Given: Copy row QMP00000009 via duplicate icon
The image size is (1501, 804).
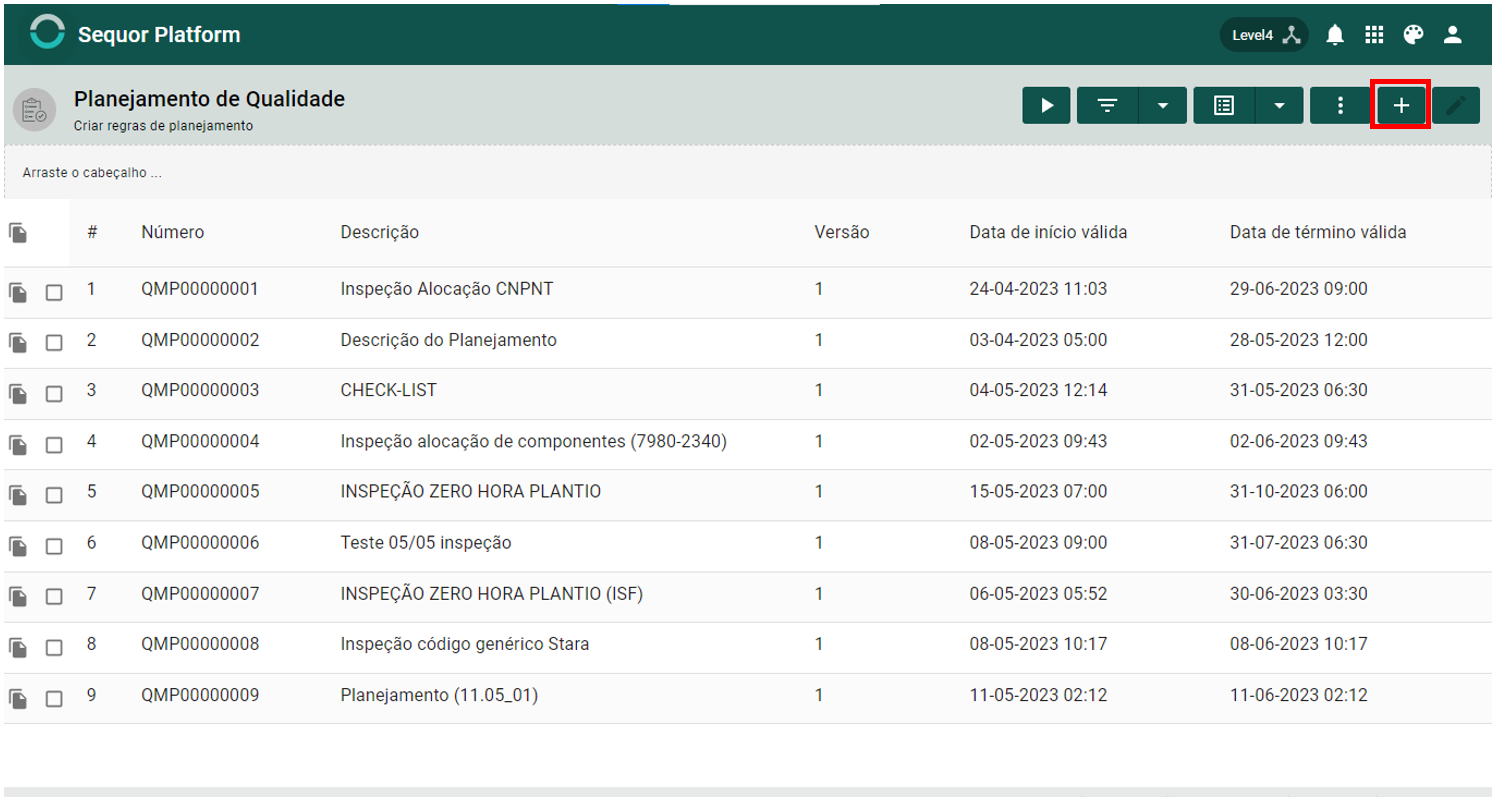Looking at the screenshot, I should coord(18,698).
